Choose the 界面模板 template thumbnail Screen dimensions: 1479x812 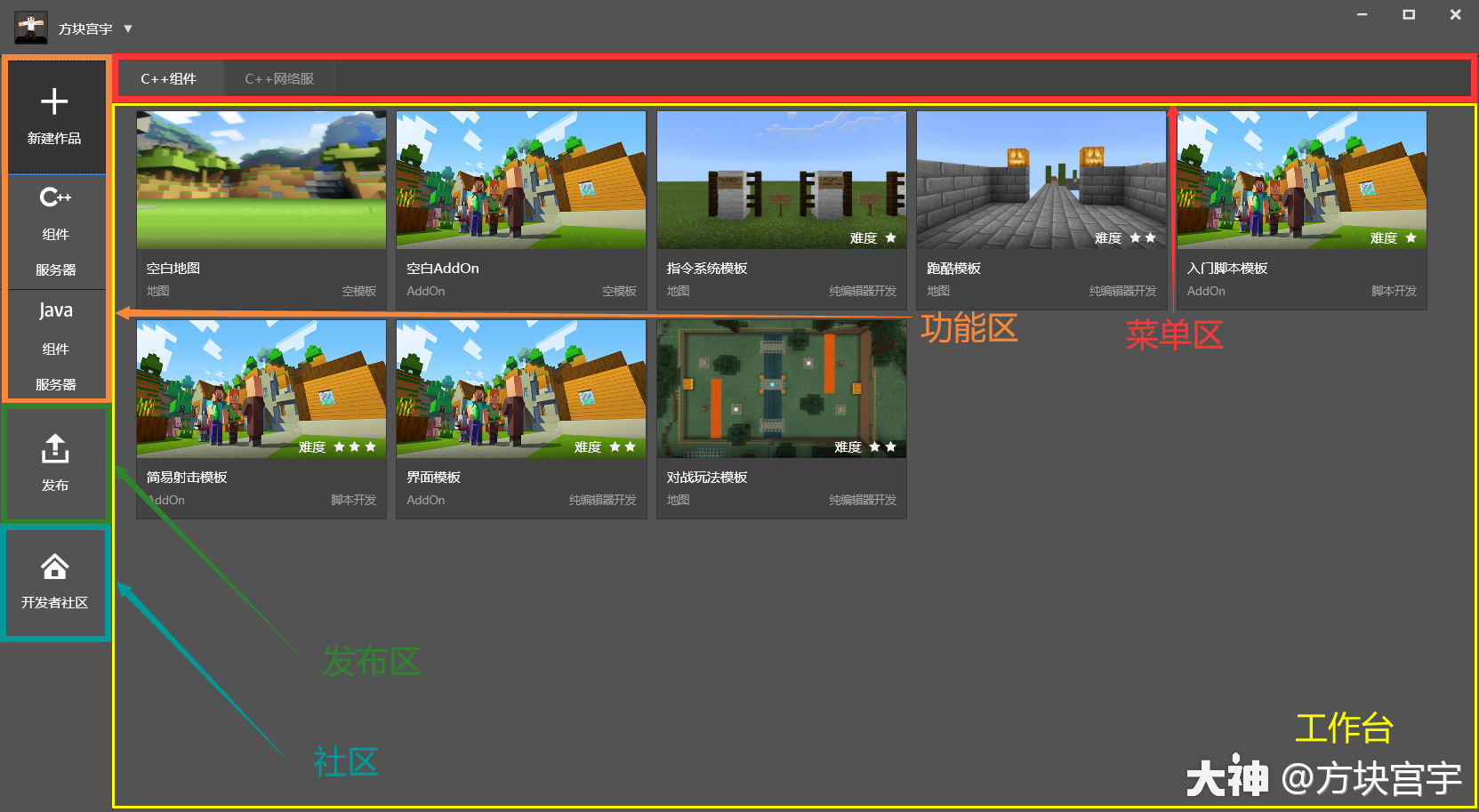pyautogui.click(x=521, y=389)
